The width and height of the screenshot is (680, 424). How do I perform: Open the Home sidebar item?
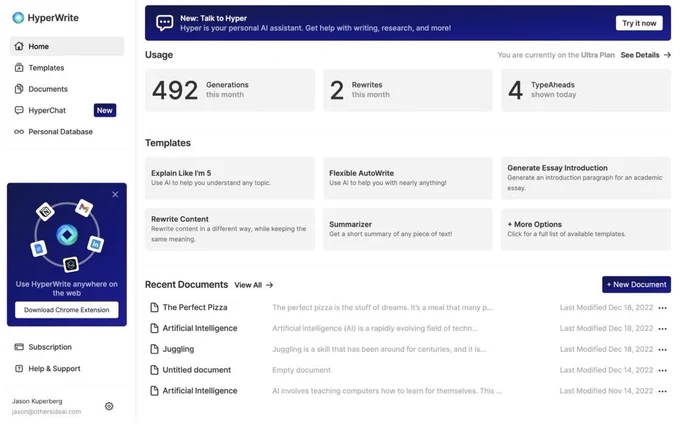click(x=67, y=46)
